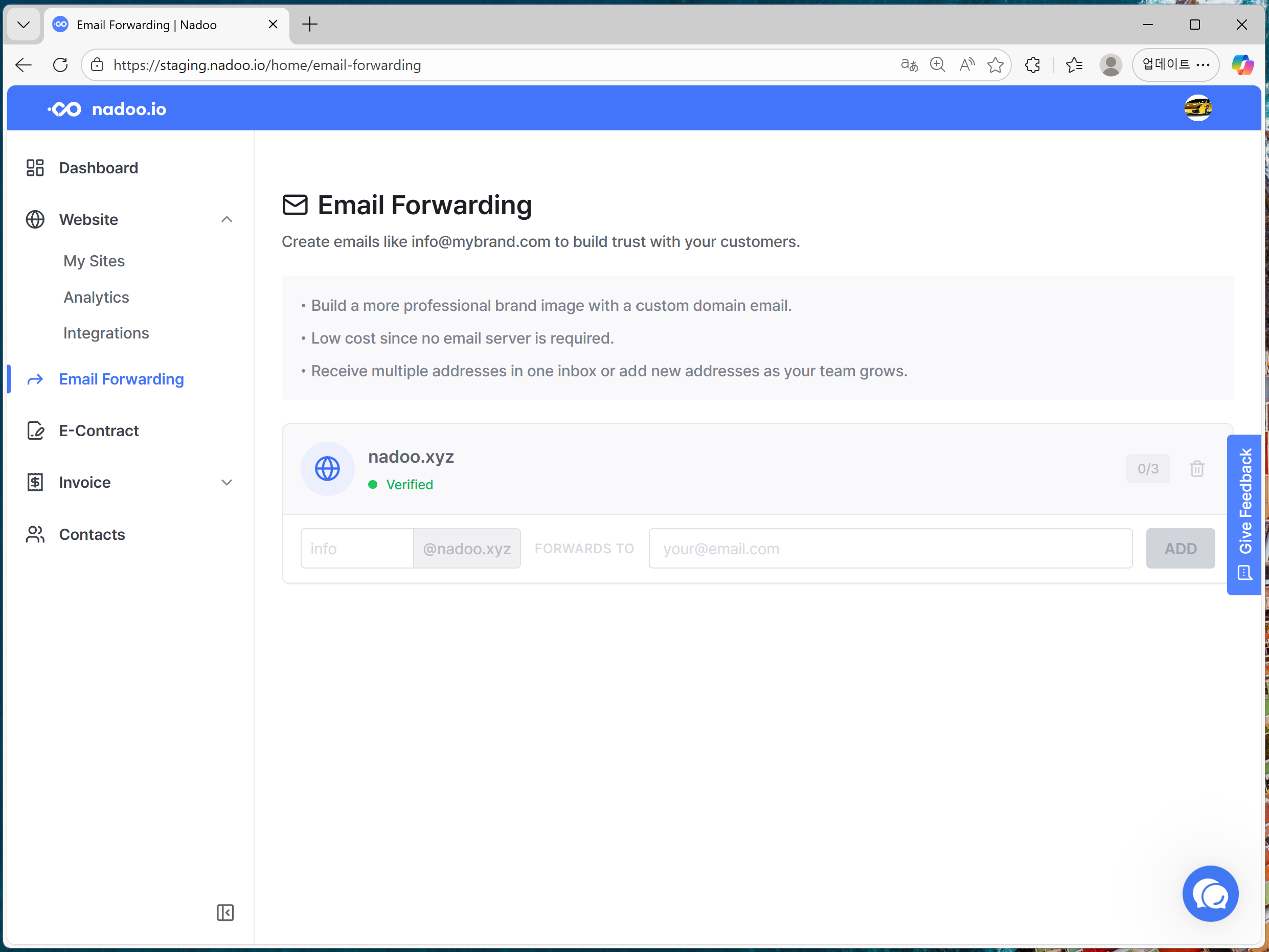1269x952 pixels.
Task: Click the ADD forwarding button
Action: [1180, 549]
